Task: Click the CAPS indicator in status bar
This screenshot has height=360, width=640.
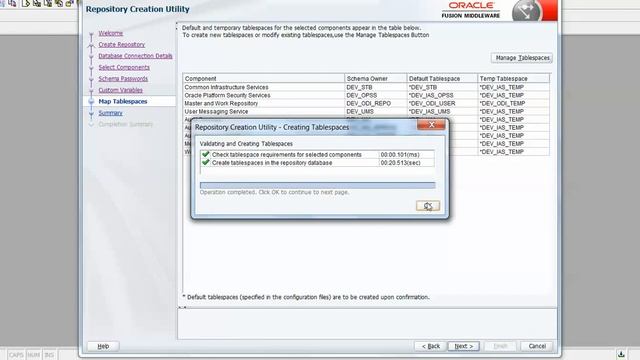Action: click(x=16, y=355)
